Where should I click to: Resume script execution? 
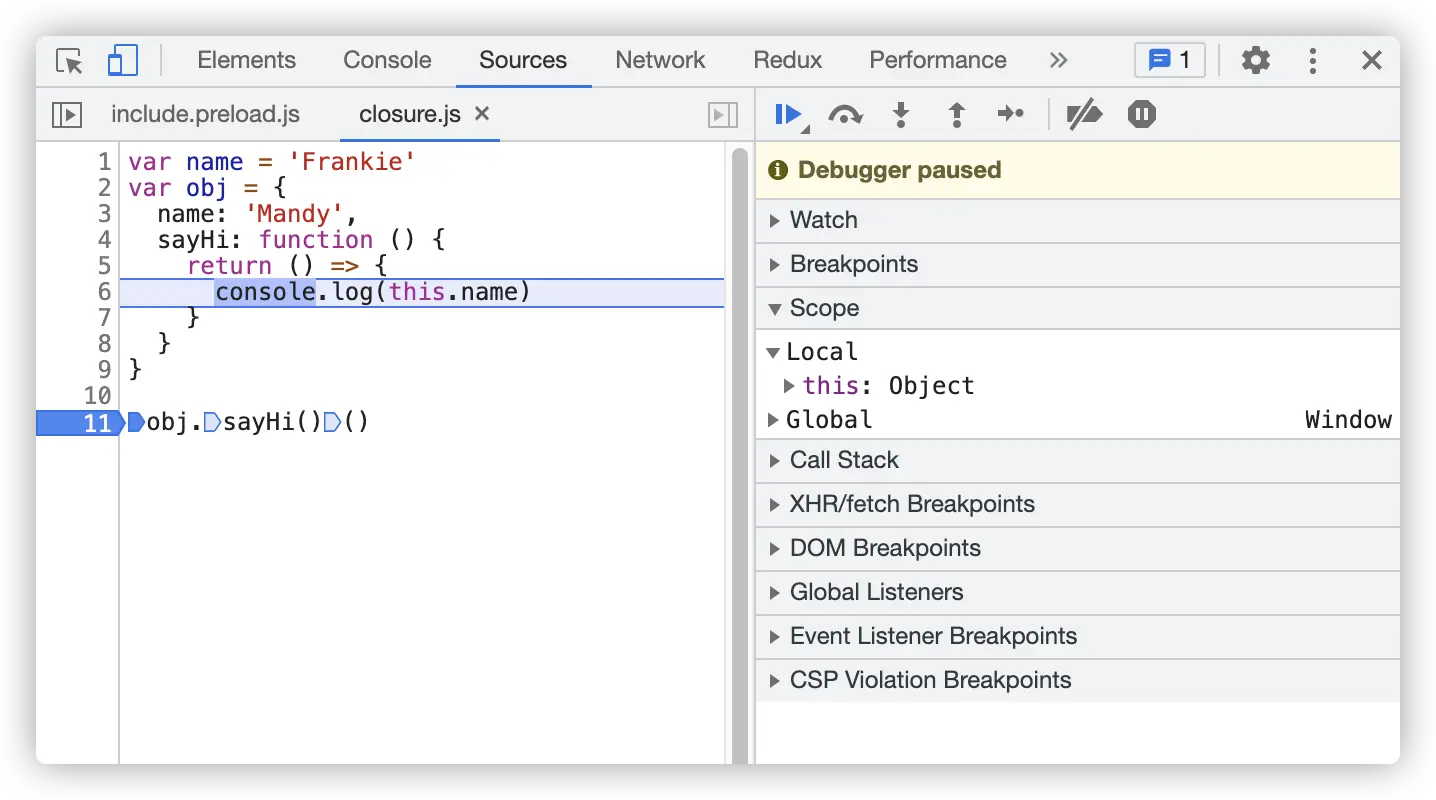pos(788,115)
